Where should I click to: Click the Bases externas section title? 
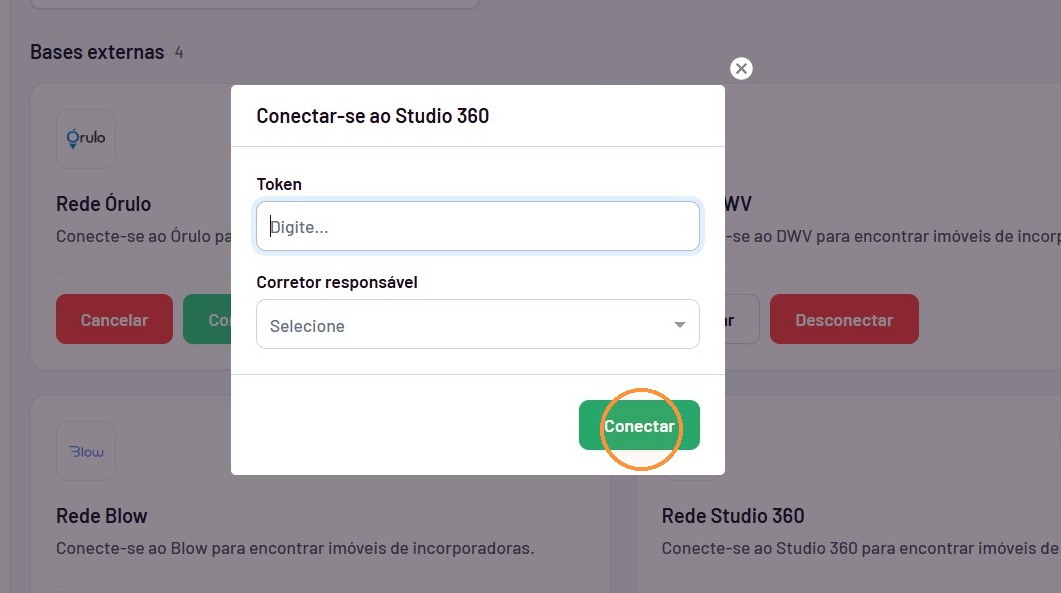pos(97,52)
